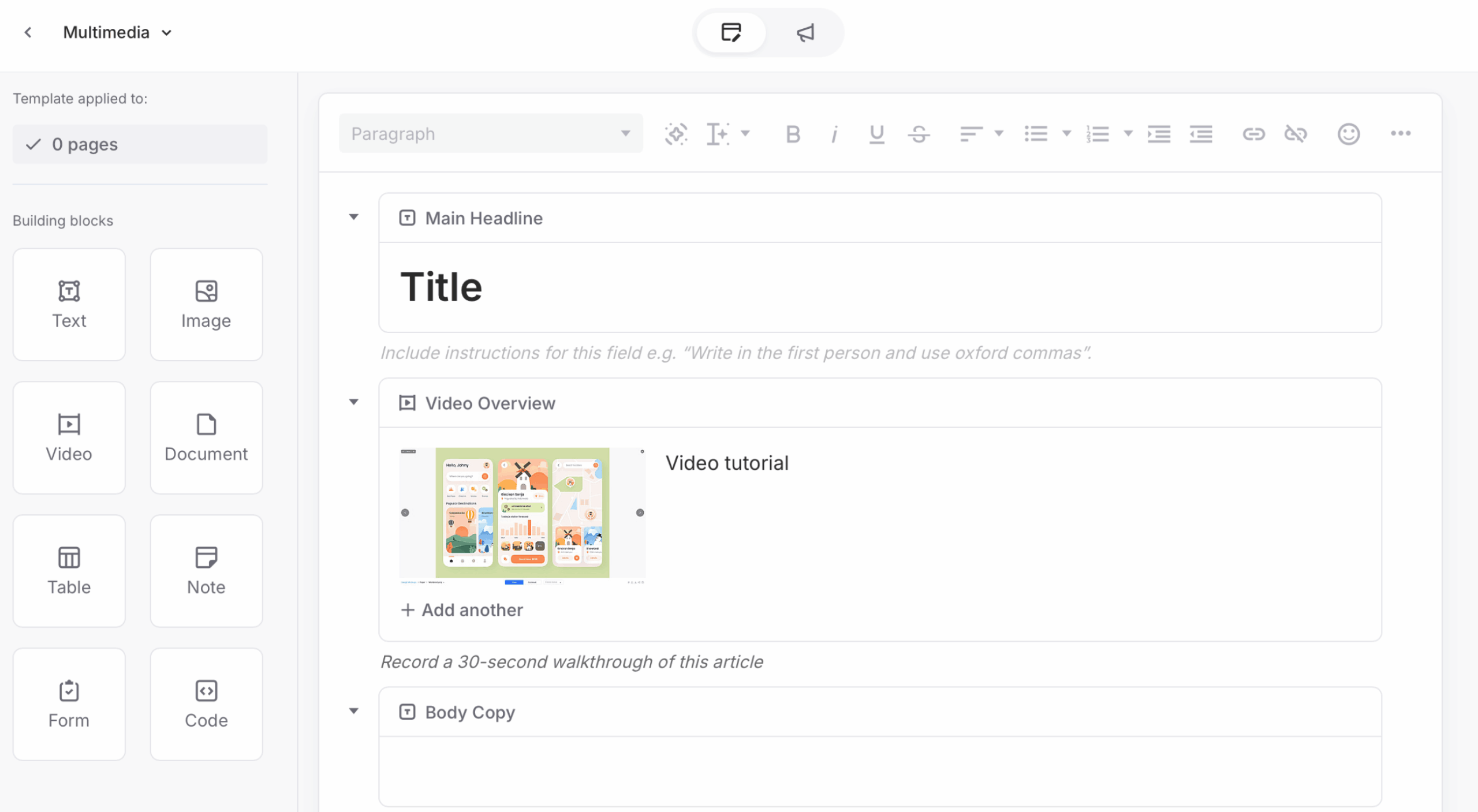Click the insert text cursor icon
Screen dimensions: 1478x812
718,134
